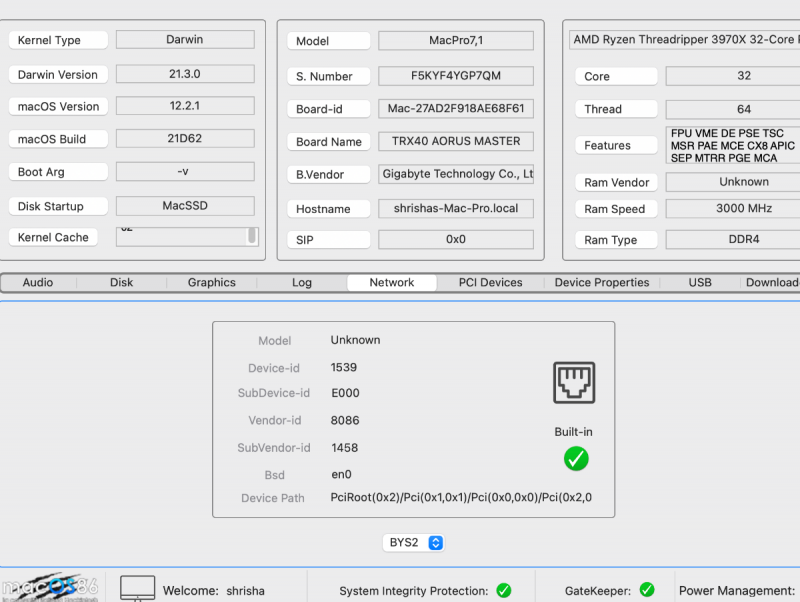Click the Power Management status label
Viewport: 800px width, 602px height.
click(x=737, y=591)
